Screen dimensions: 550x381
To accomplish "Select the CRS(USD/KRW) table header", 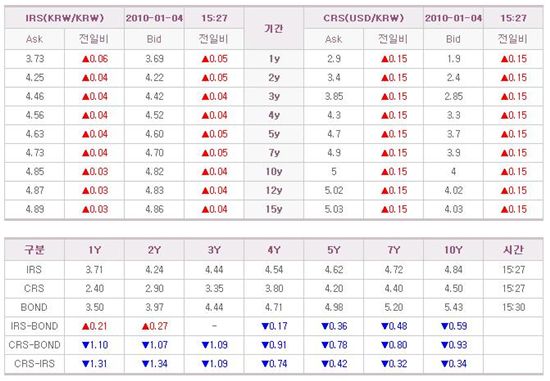I will click(x=364, y=18).
